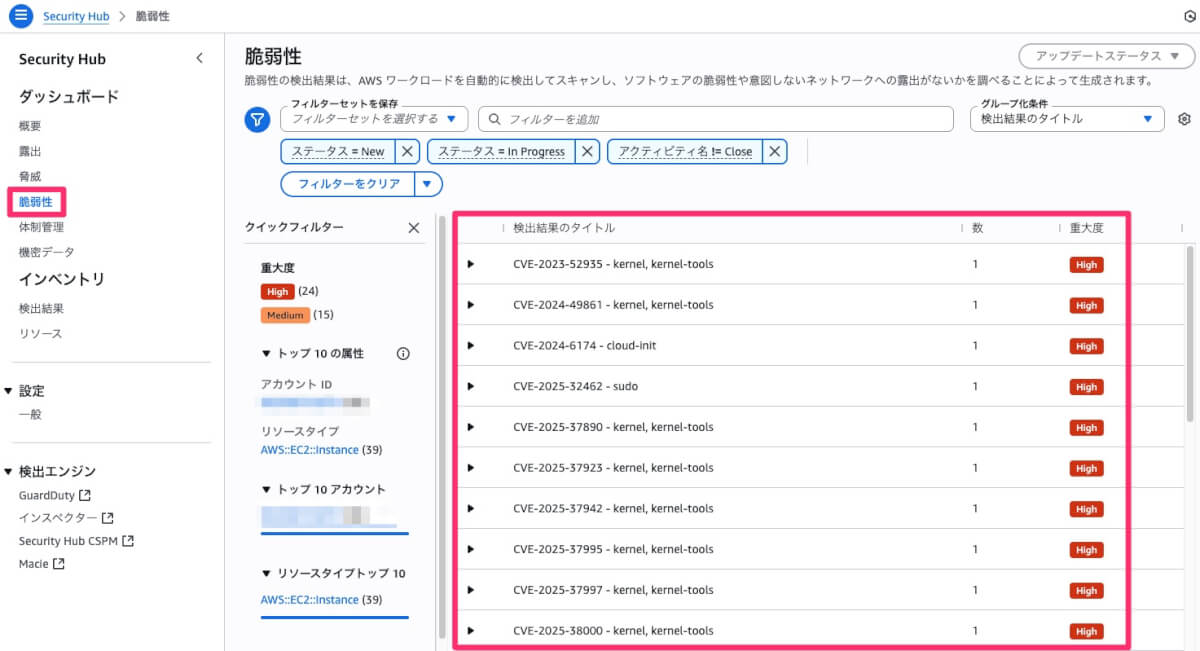The image size is (1200, 651).
Task: Expand the CVE-2025-38000 row
Action: tap(471, 630)
